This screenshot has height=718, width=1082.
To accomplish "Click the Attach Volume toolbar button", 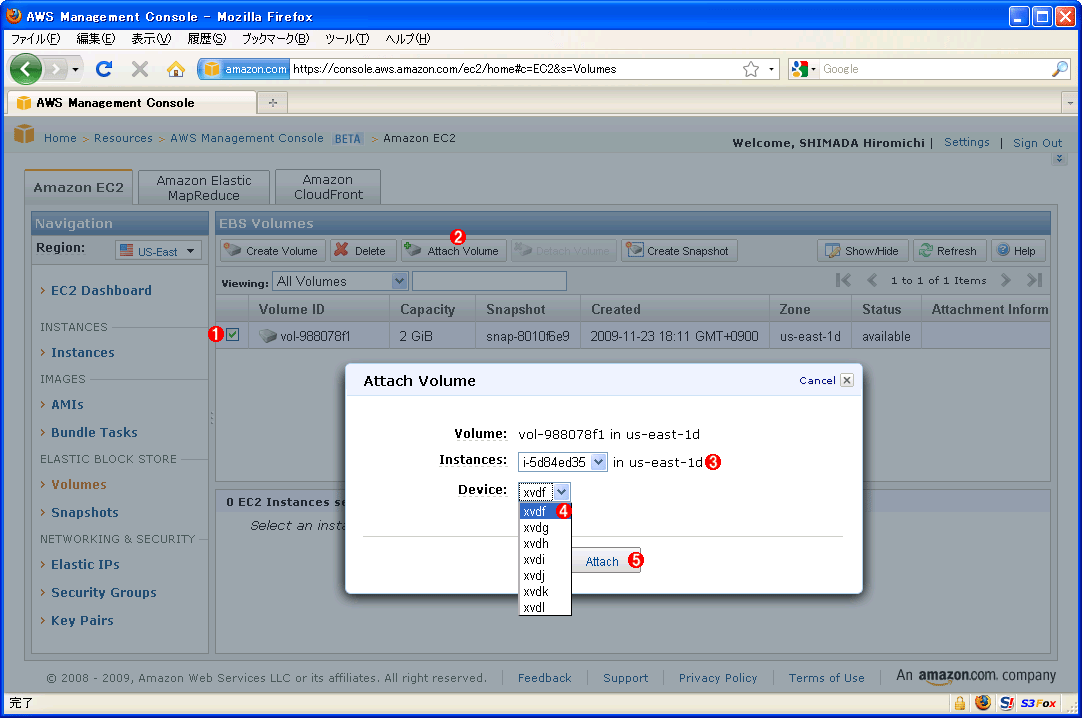I will coord(453,250).
